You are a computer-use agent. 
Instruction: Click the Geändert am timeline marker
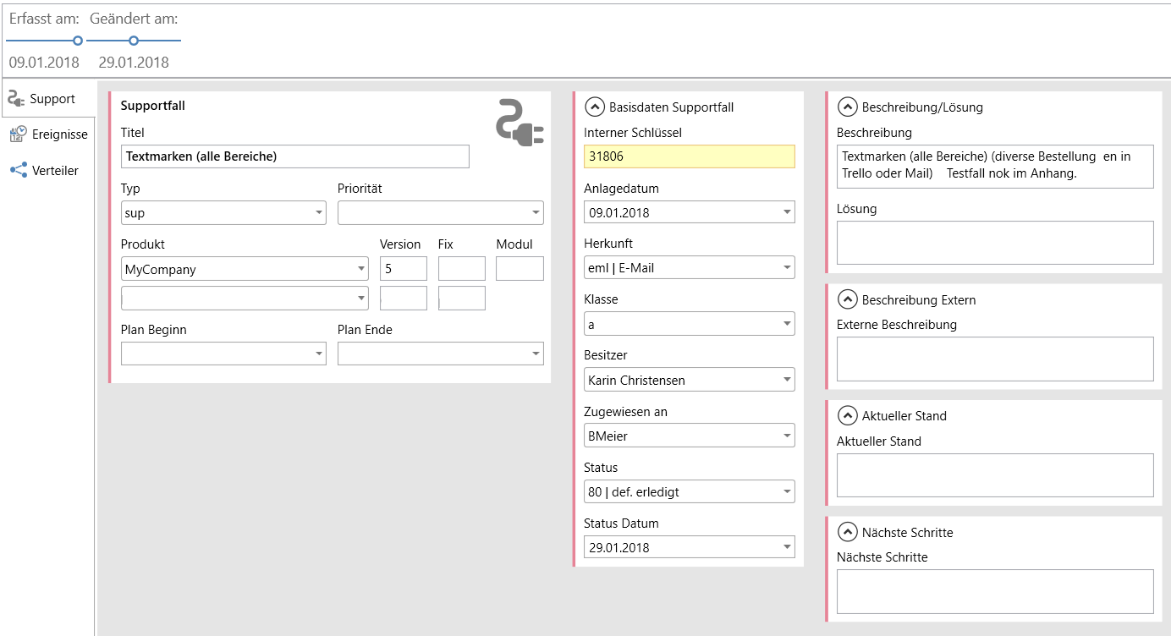[134, 40]
